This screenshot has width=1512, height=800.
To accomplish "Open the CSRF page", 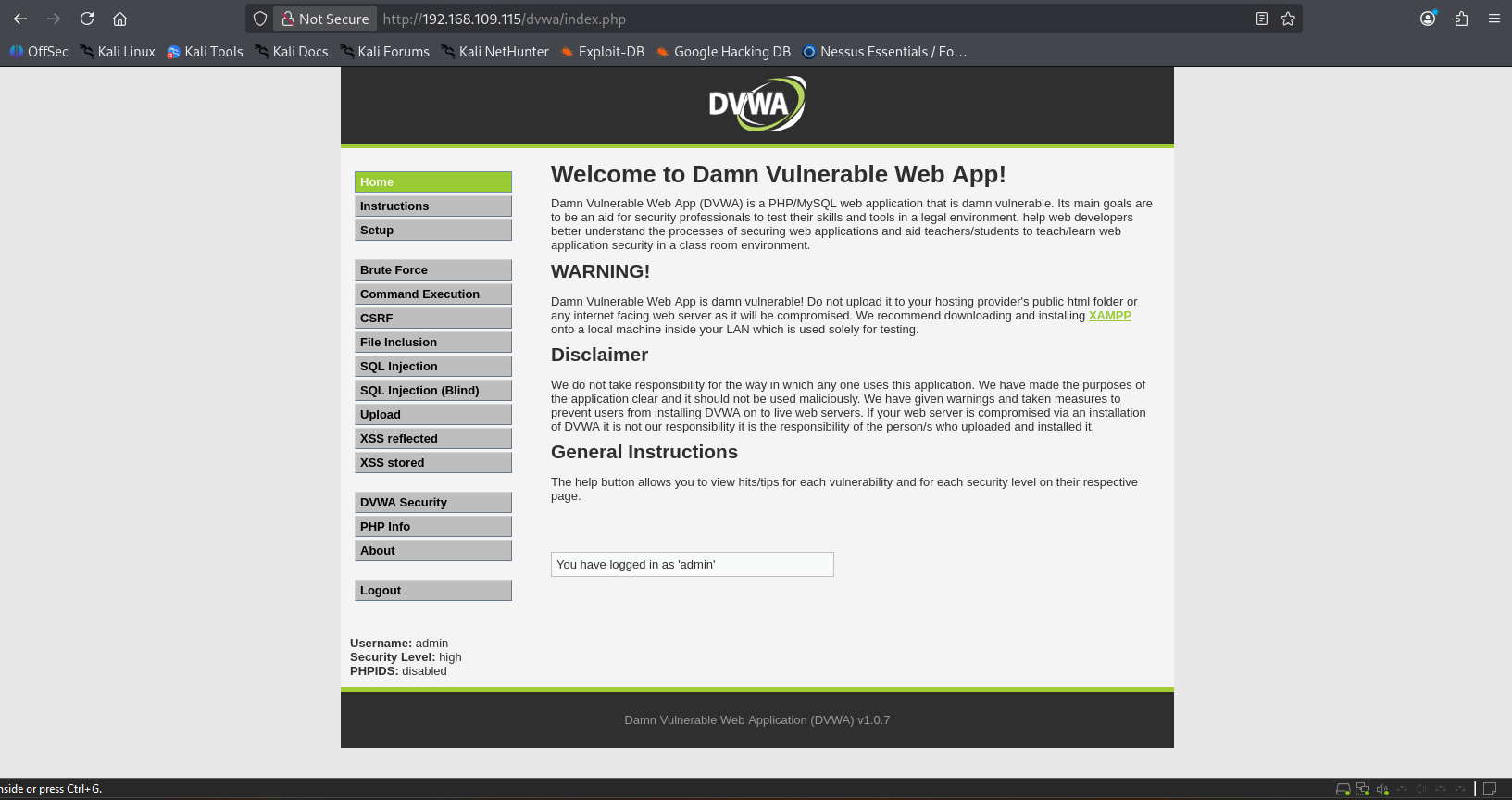I will tap(433, 319).
